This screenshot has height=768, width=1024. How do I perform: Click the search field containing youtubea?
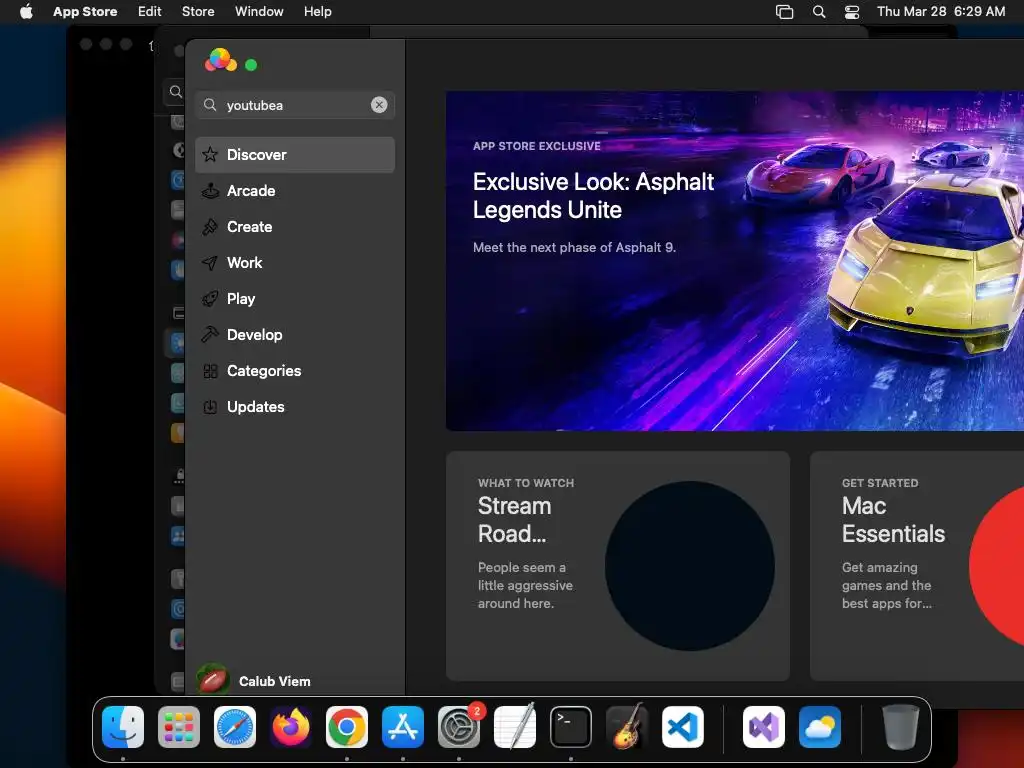click(x=295, y=105)
